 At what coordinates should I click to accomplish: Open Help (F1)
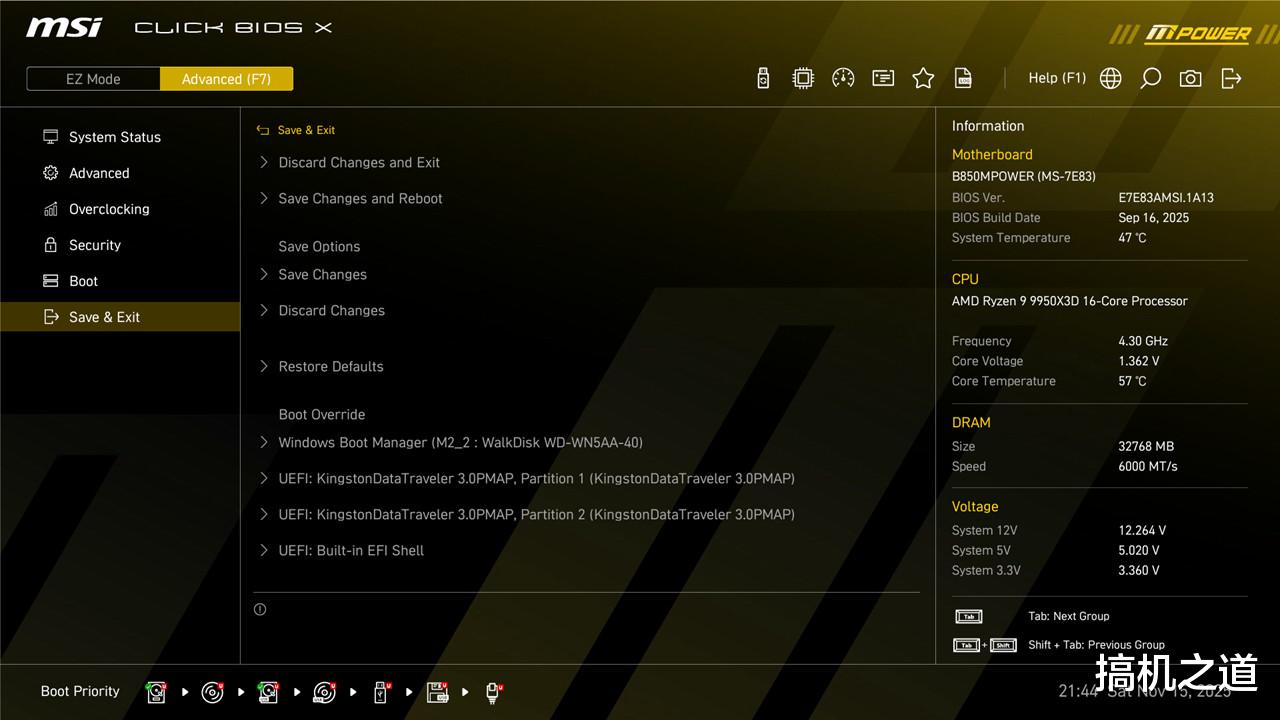click(1057, 78)
